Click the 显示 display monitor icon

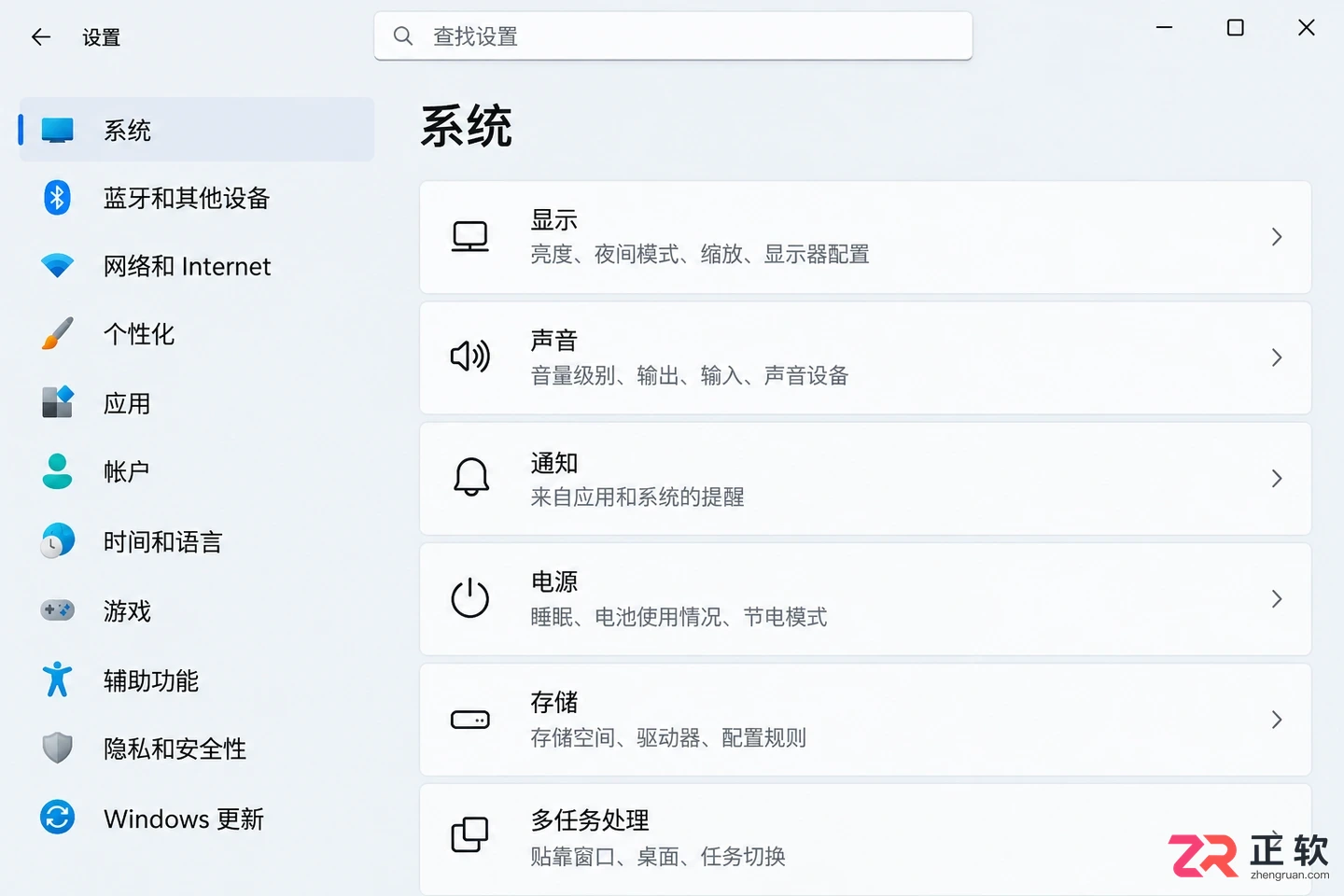[x=470, y=237]
